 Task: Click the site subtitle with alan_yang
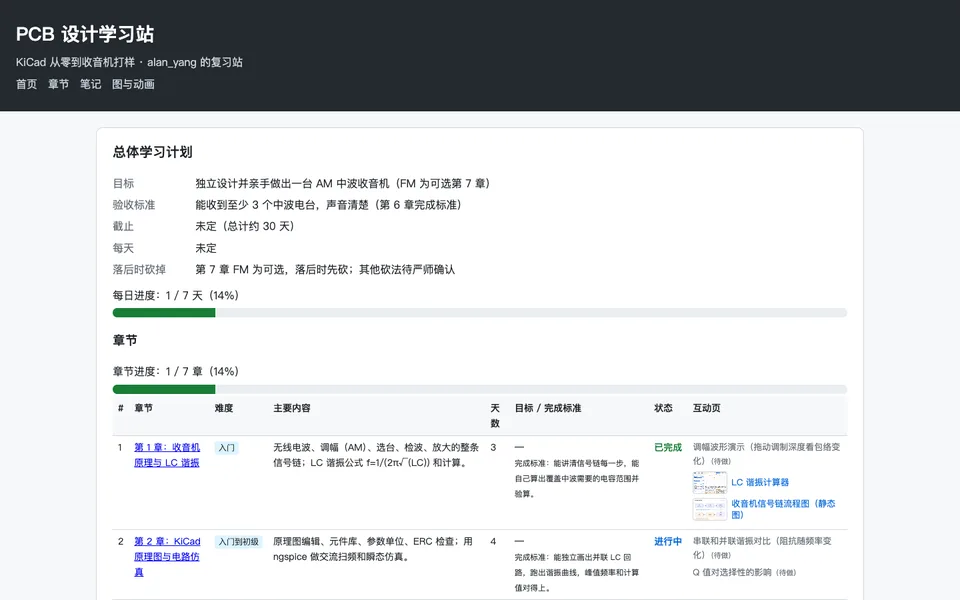pos(129,62)
